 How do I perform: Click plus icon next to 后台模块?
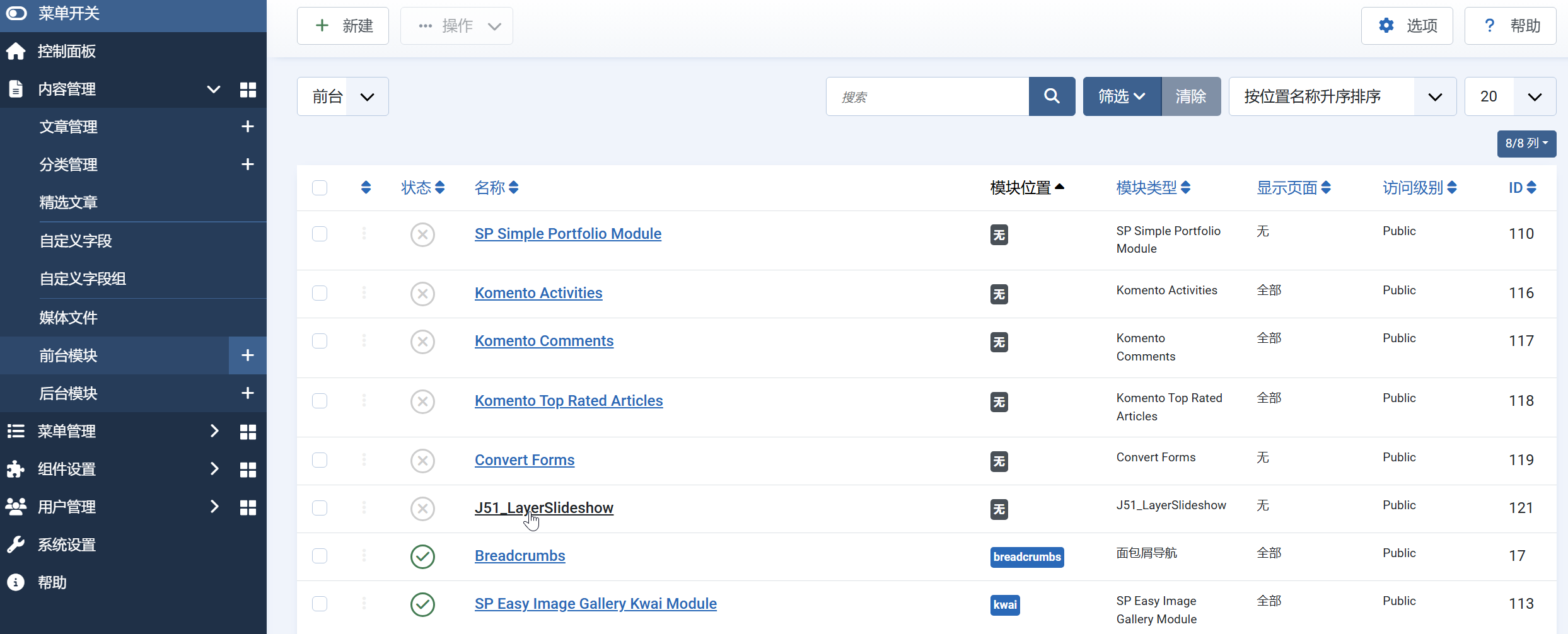pos(248,393)
